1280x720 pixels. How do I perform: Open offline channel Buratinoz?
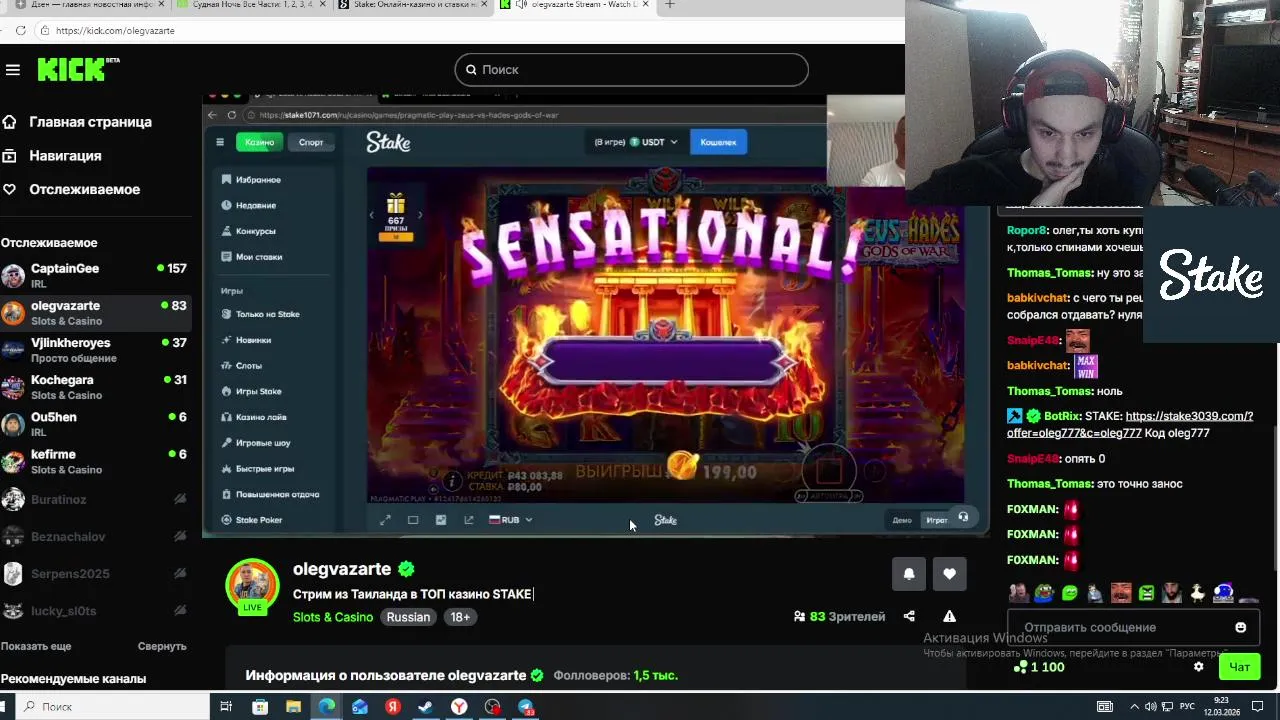(x=95, y=499)
